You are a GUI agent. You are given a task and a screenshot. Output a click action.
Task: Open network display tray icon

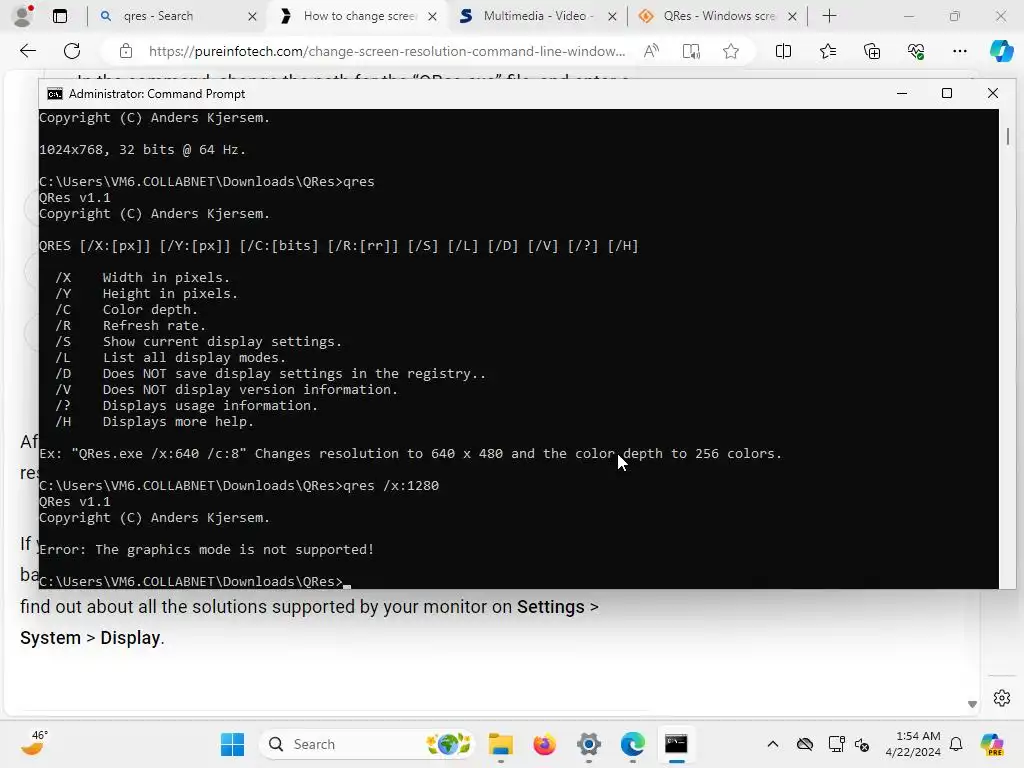pos(836,744)
